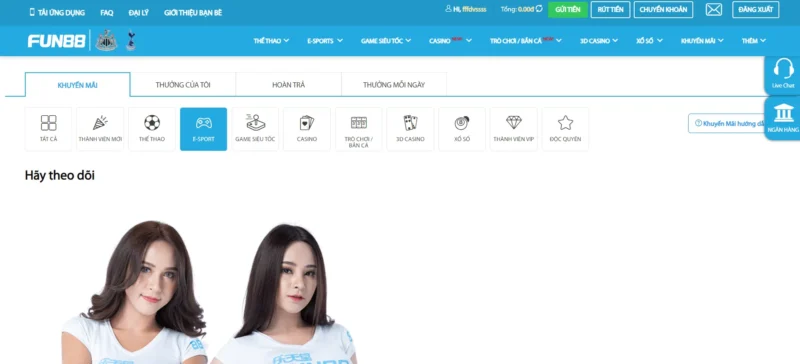Open the Giới Thiệu Bạn Bè link
This screenshot has height=364, width=800.
point(193,13)
